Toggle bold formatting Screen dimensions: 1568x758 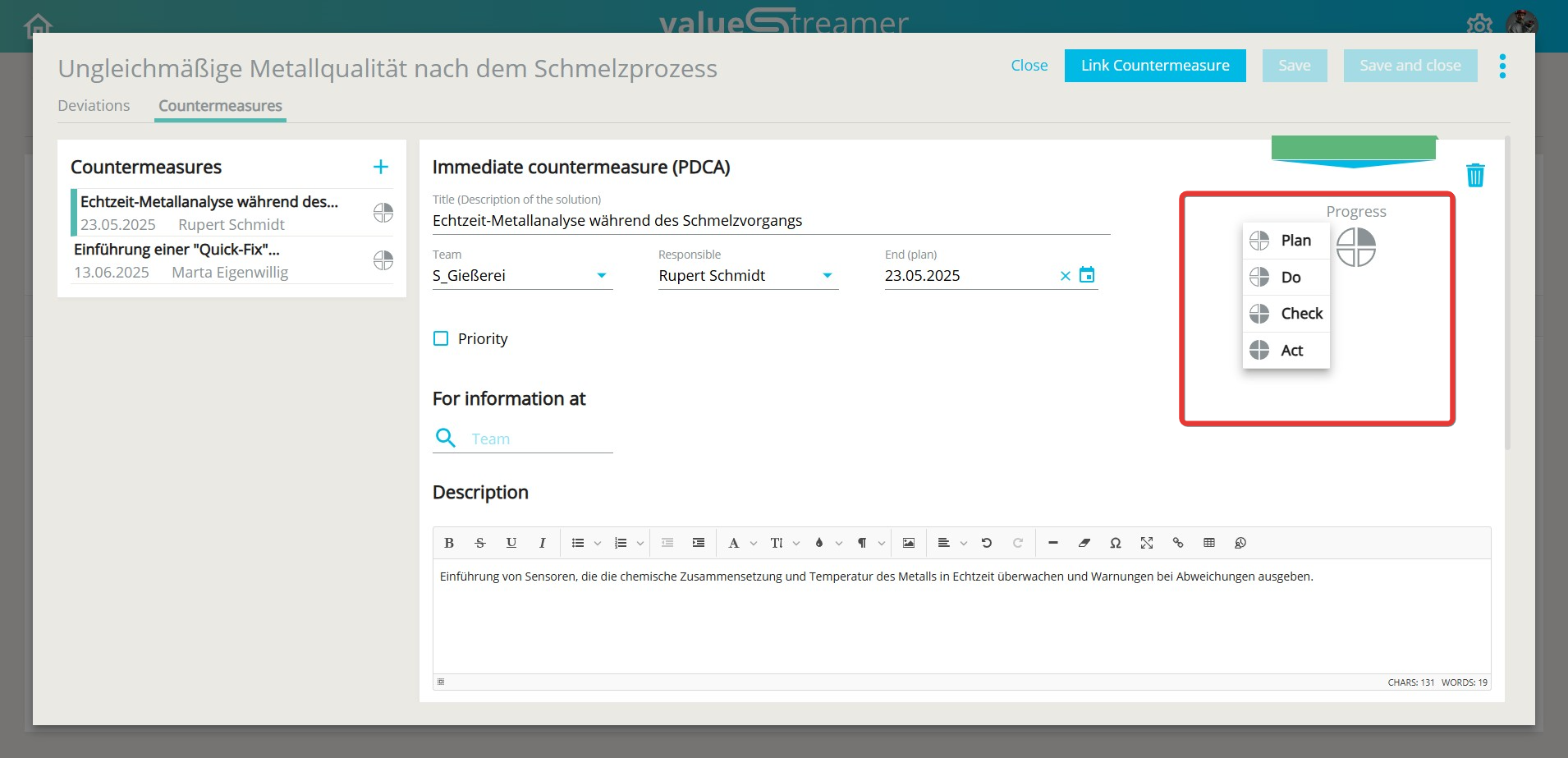click(449, 543)
